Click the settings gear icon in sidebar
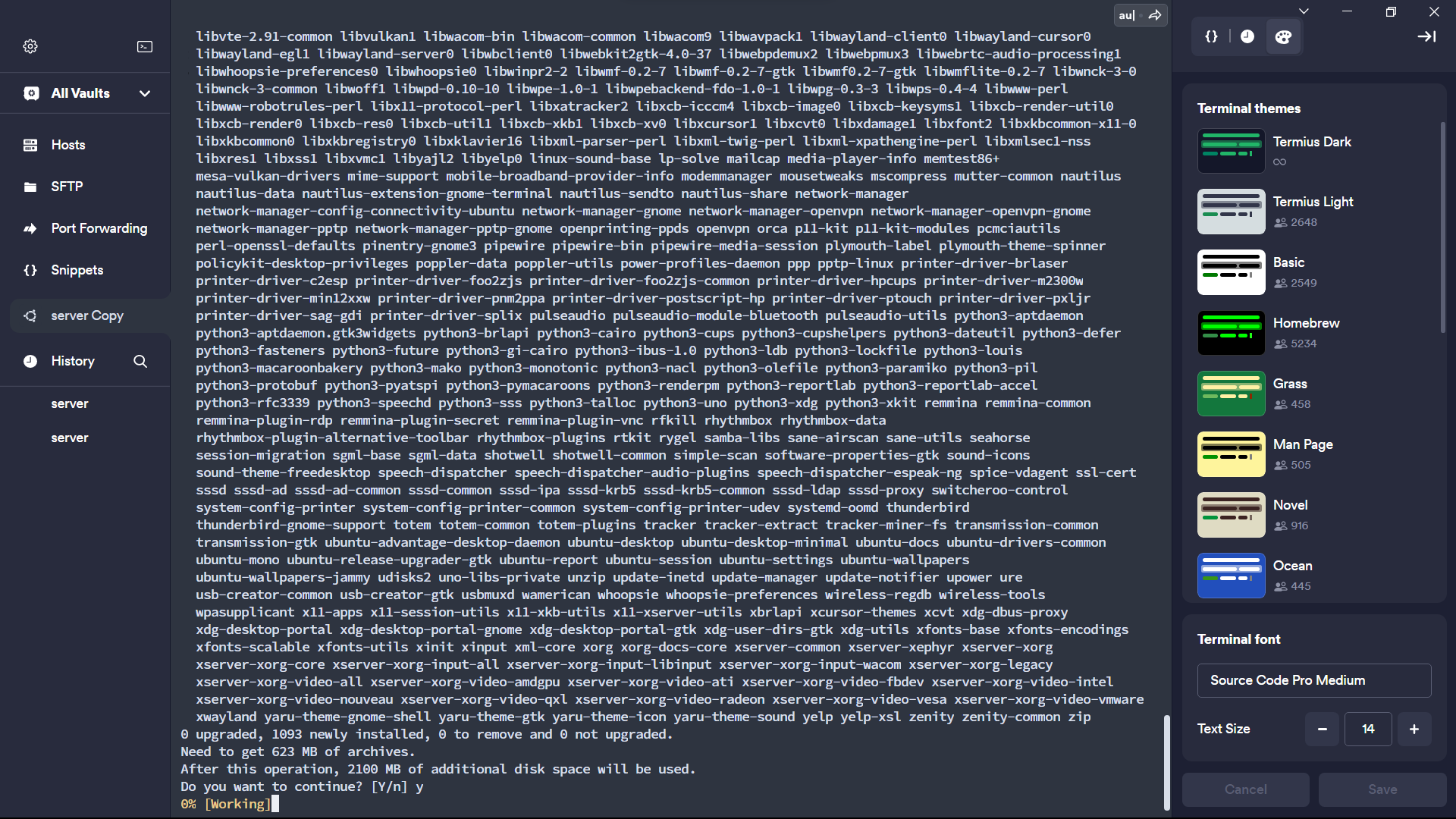The height and width of the screenshot is (819, 1456). pyautogui.click(x=31, y=46)
